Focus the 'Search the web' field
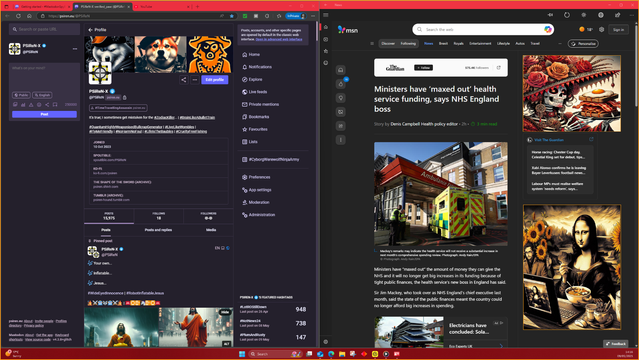This screenshot has width=639, height=360. pos(483,29)
